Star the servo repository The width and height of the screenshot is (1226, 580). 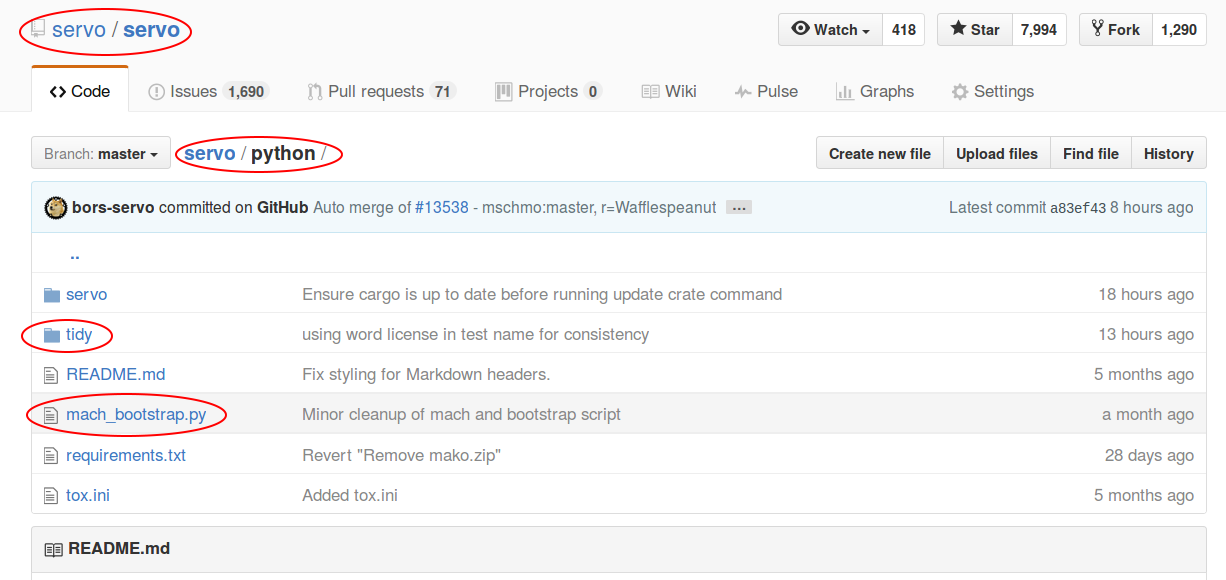tap(975, 30)
